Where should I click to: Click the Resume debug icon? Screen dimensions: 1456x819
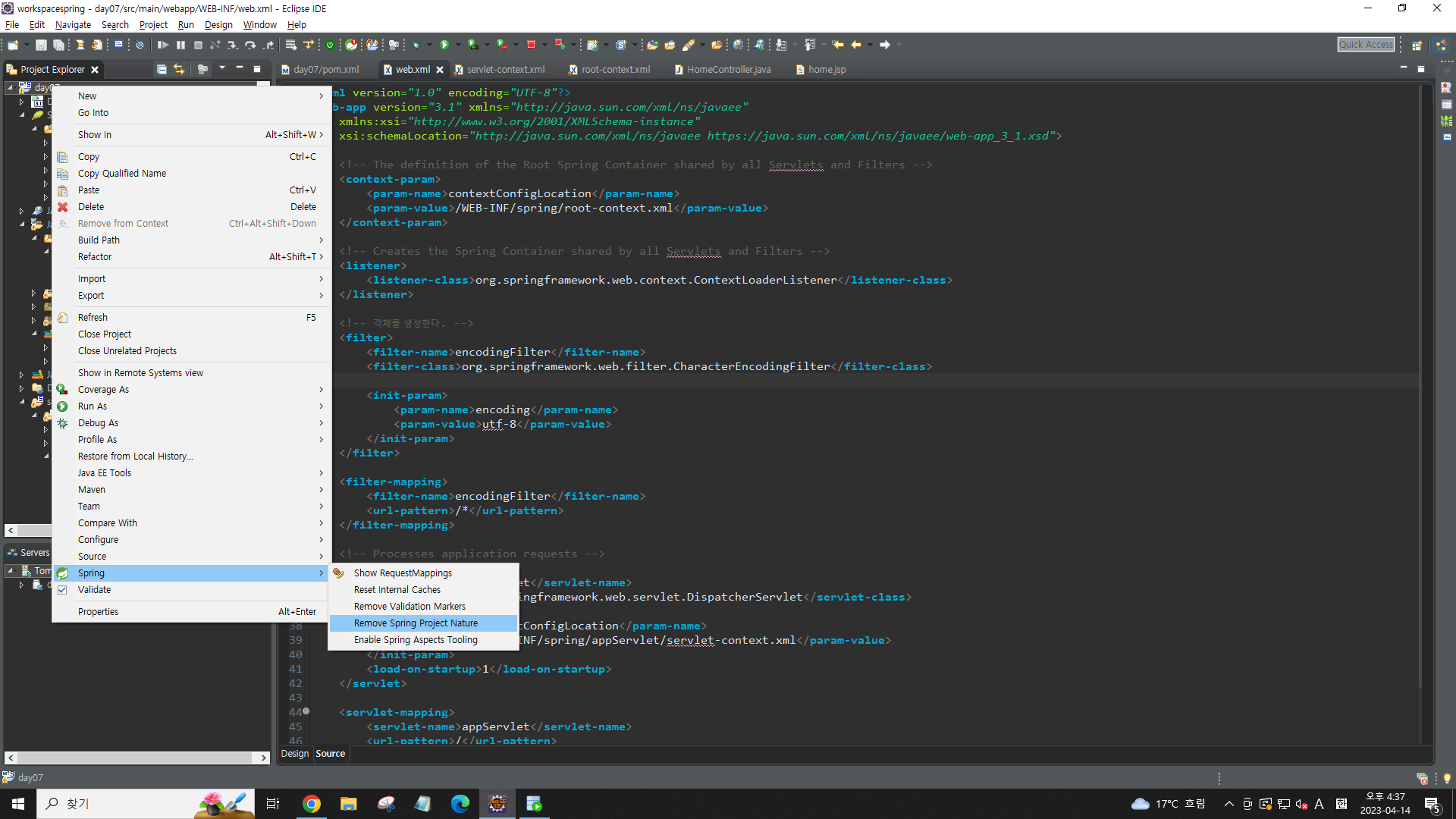coord(162,45)
